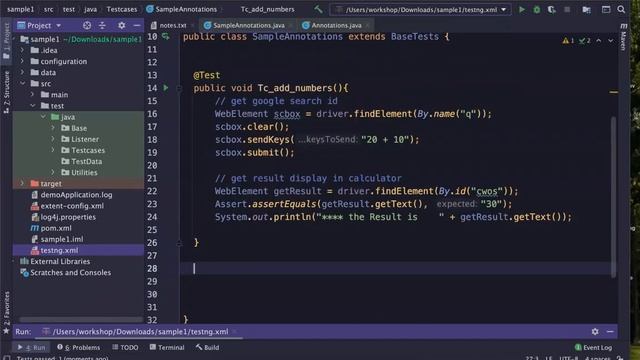The image size is (640, 360).
Task: Open Project panel settings gear
Action: point(122,25)
